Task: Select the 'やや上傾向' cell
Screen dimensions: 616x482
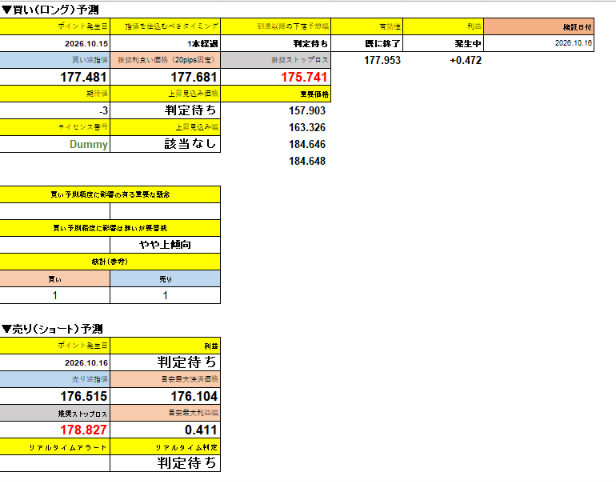Action: [x=165, y=245]
